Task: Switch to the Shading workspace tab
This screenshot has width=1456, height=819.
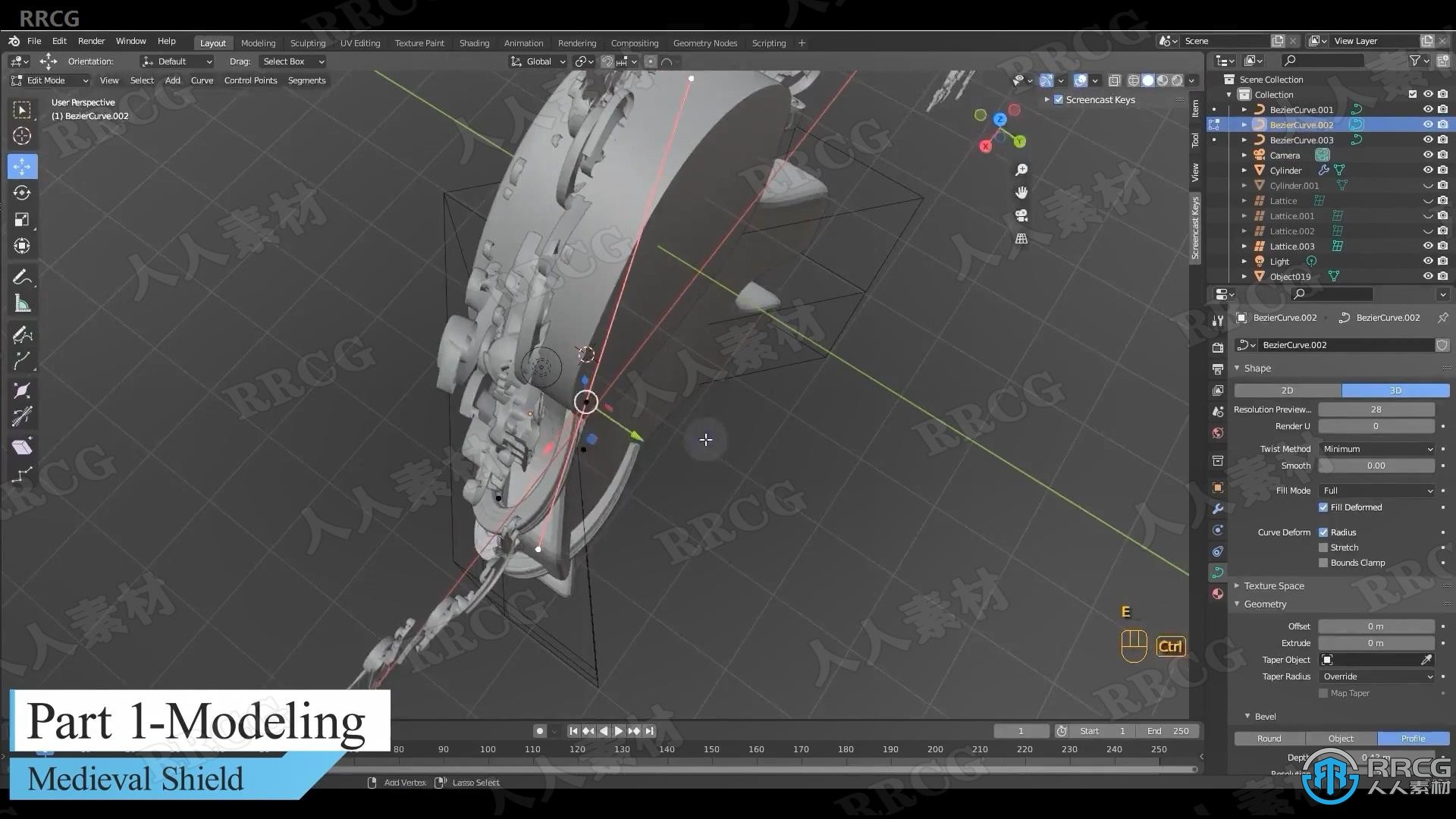Action: [474, 43]
